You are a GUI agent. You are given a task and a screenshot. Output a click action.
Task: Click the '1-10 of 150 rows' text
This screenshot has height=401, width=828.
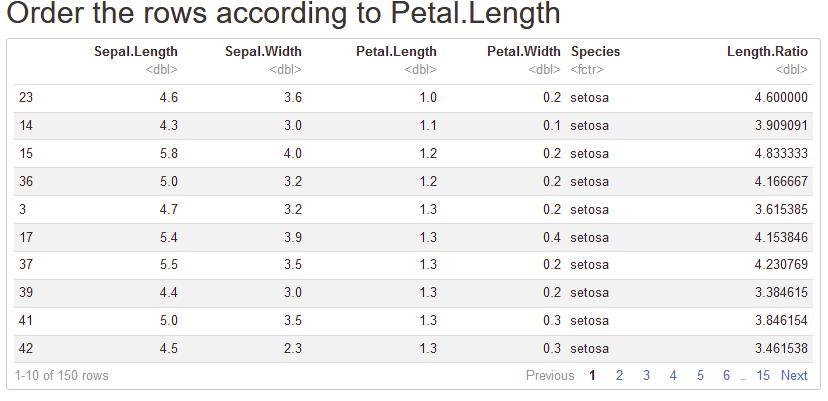[62, 376]
